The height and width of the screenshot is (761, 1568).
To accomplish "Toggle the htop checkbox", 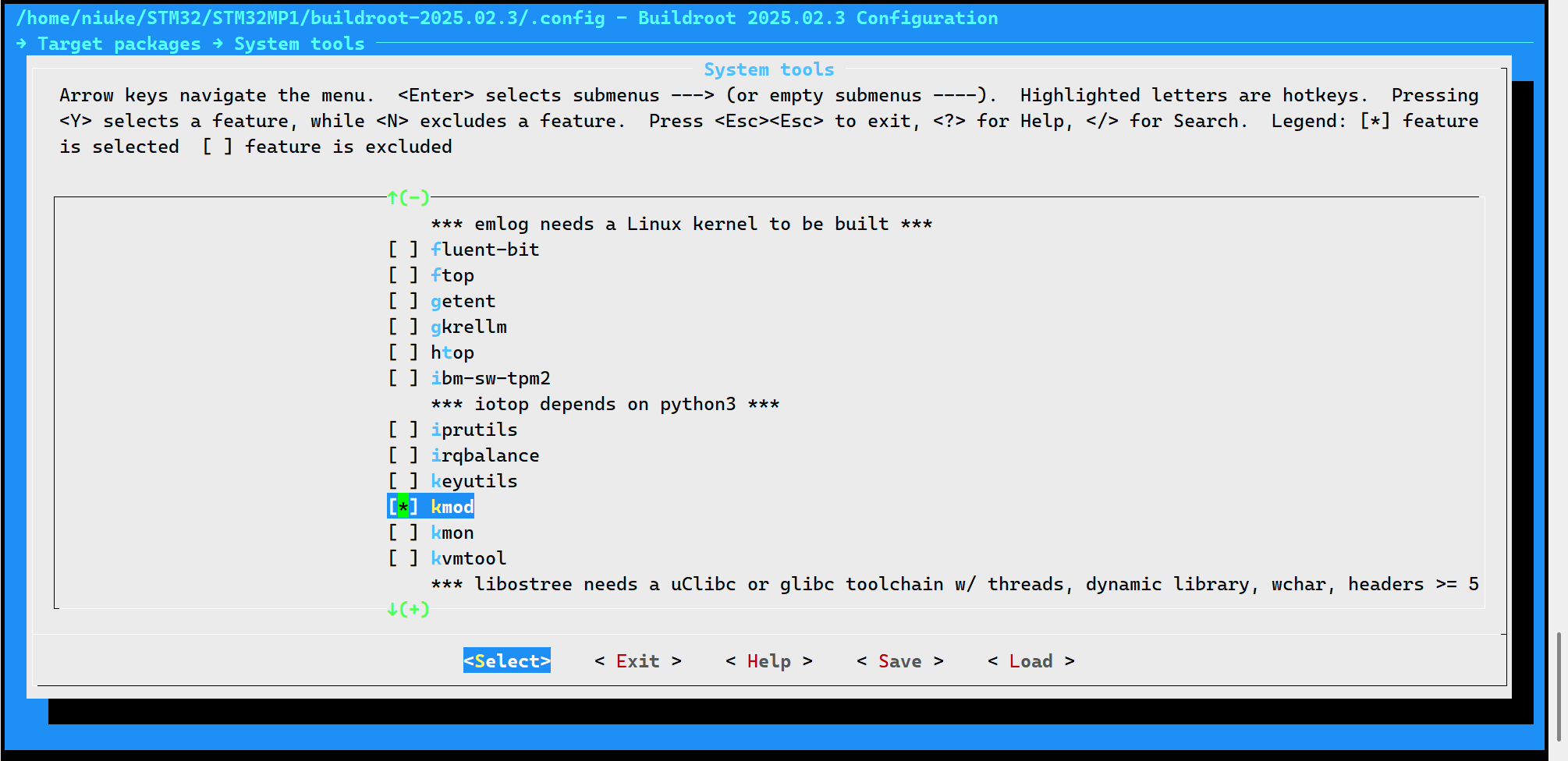I will pyautogui.click(x=403, y=352).
